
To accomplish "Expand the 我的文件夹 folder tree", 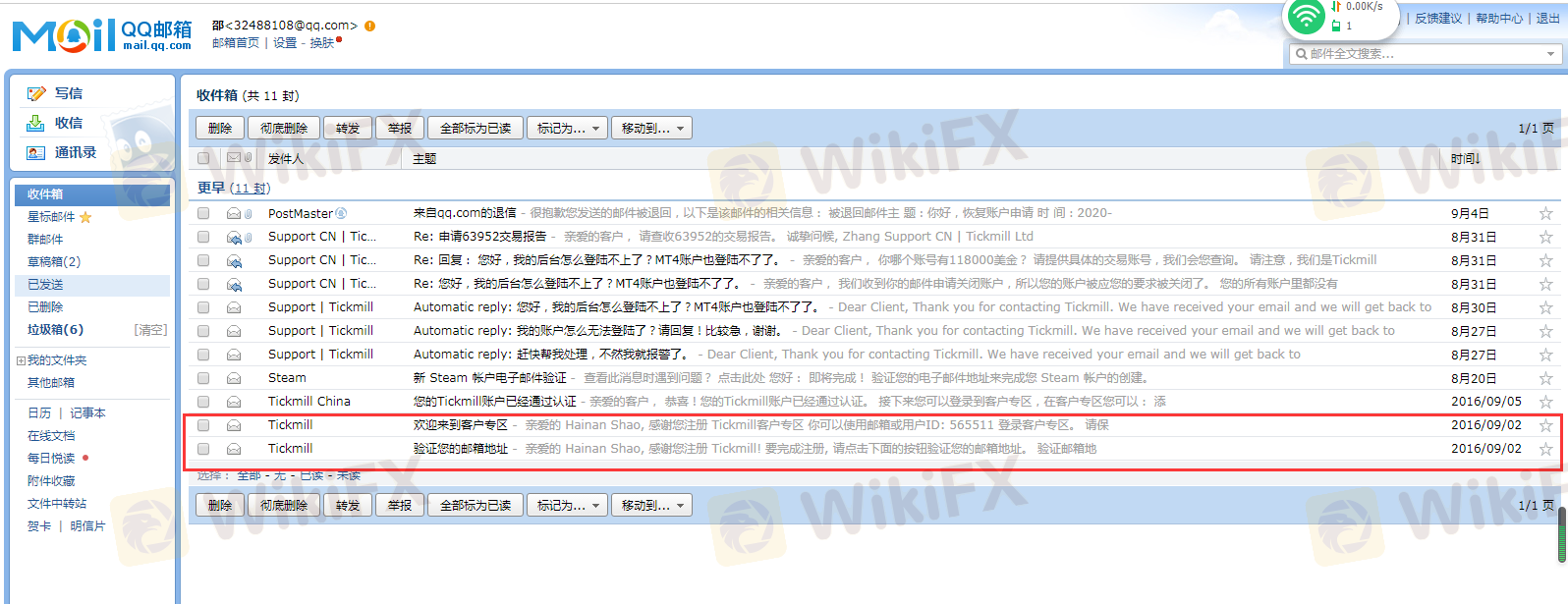I will (21, 361).
